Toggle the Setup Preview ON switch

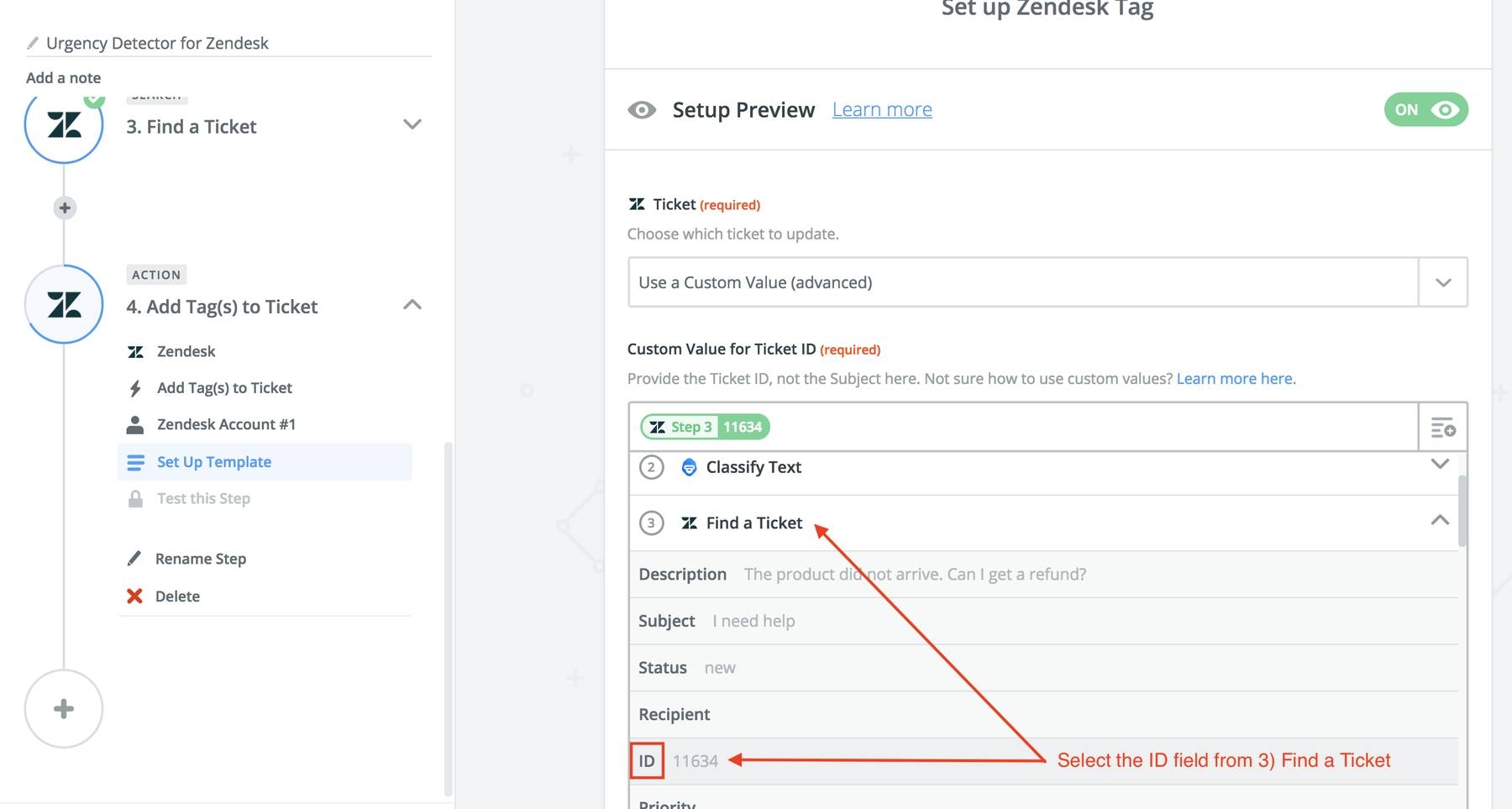pos(1425,110)
